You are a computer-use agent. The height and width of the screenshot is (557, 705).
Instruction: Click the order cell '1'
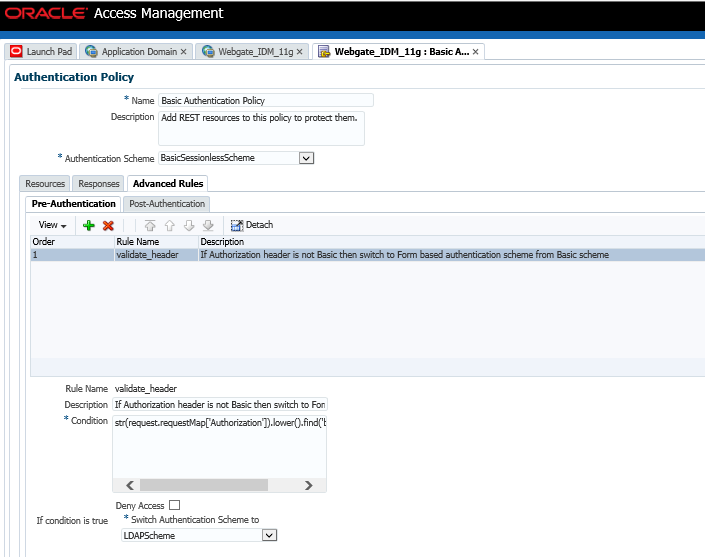[x=72, y=255]
